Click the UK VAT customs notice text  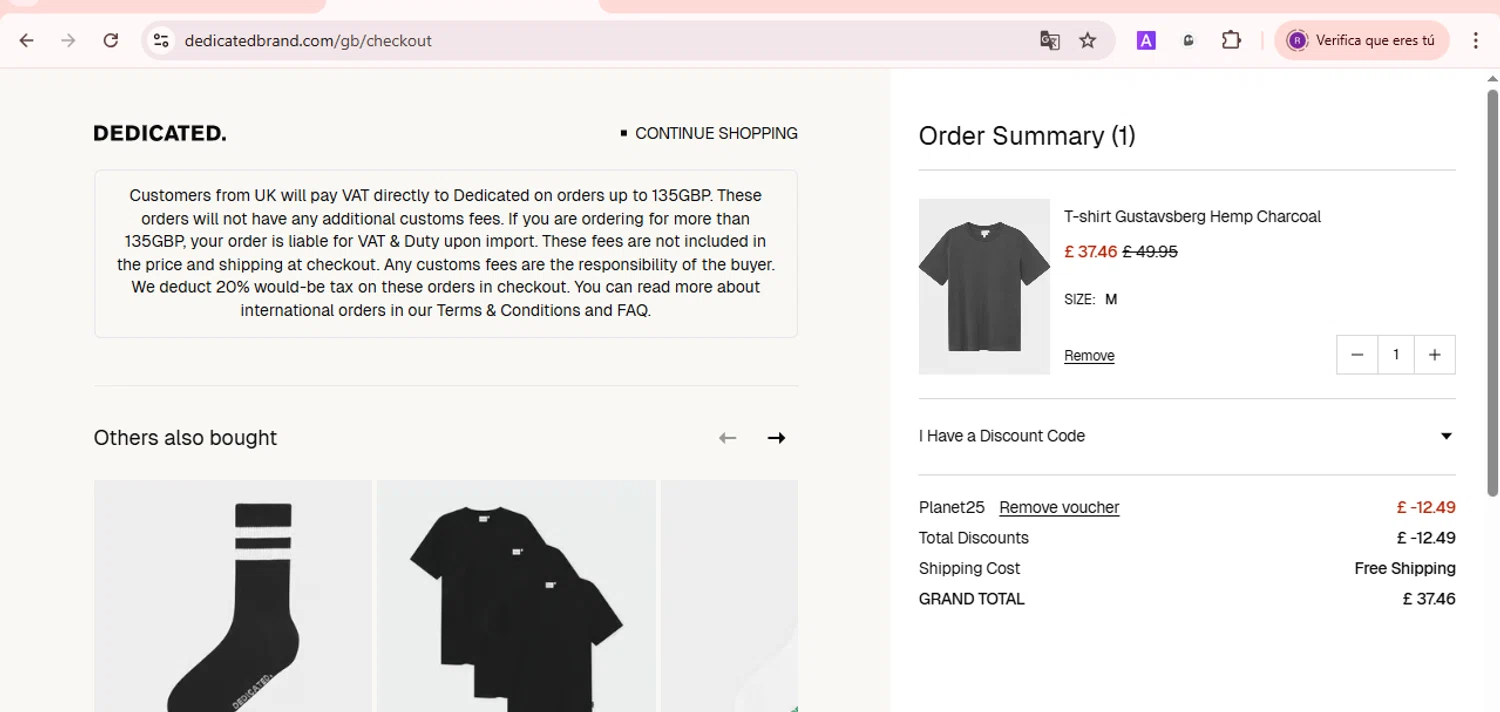click(x=446, y=253)
